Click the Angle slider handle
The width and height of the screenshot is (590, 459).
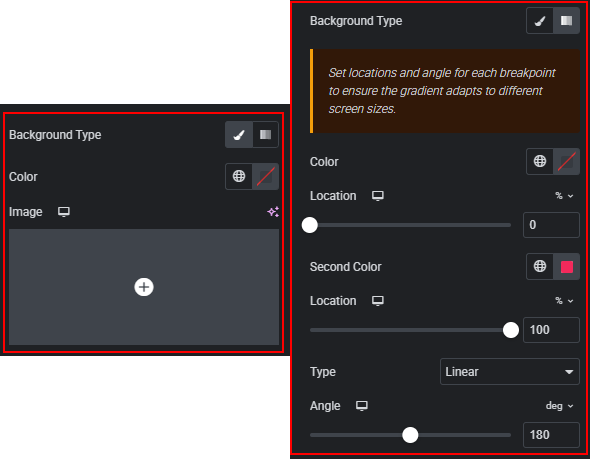410,435
